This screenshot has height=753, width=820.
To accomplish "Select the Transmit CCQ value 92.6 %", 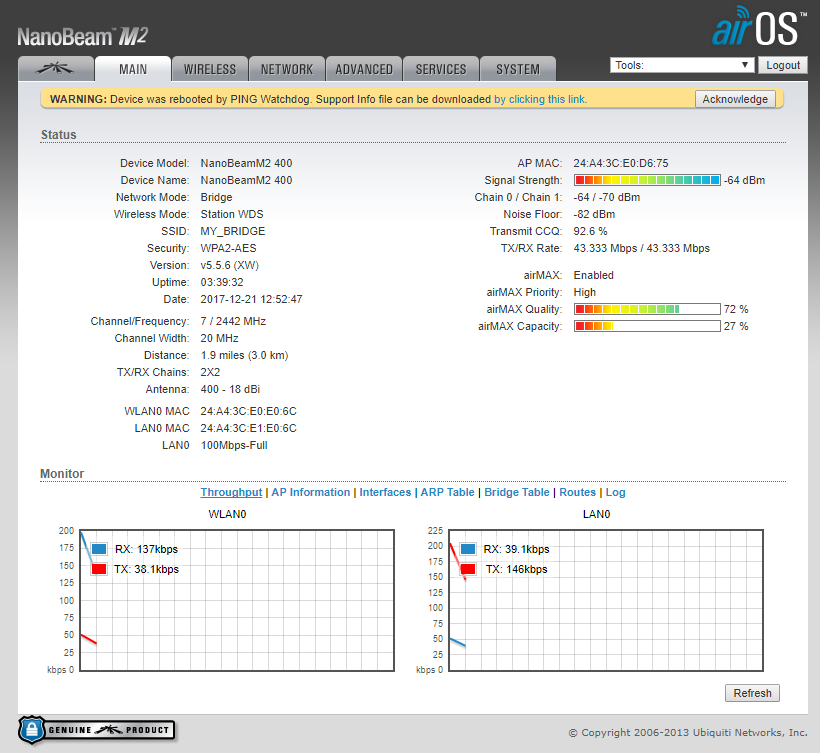I will (590, 231).
